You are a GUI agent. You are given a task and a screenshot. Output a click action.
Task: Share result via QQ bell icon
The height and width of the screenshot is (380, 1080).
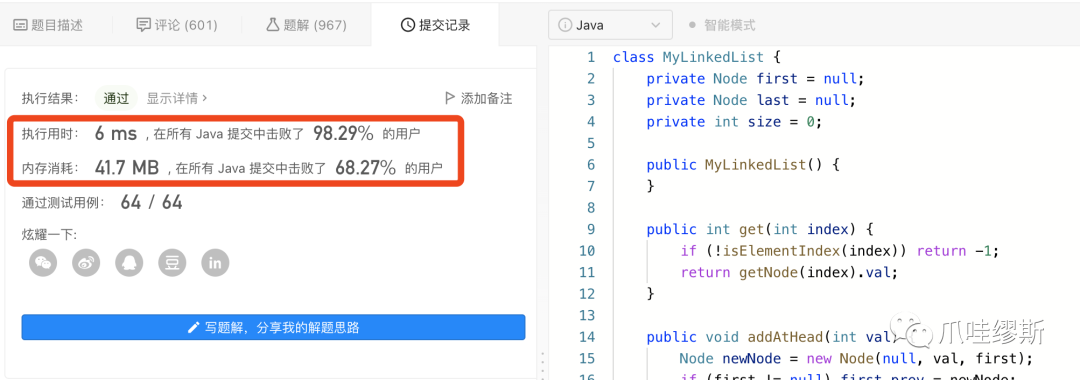(129, 262)
